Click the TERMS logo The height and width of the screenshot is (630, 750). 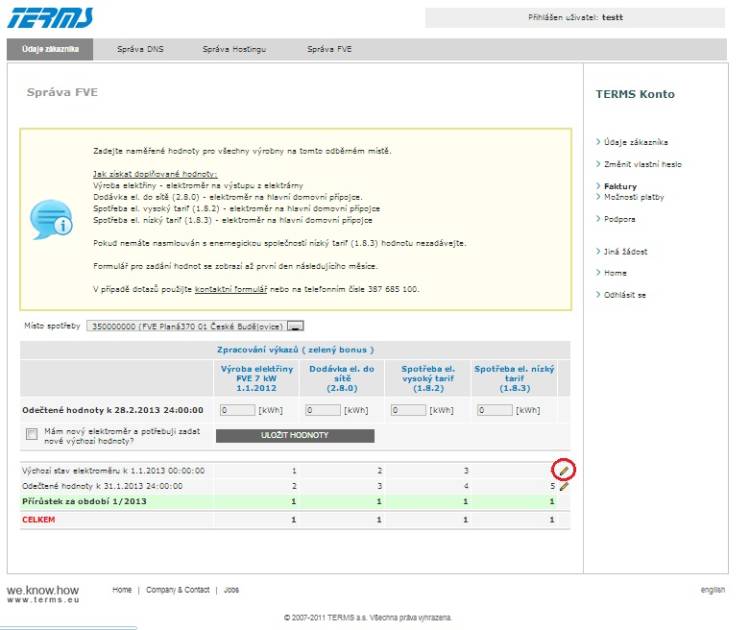tap(53, 17)
